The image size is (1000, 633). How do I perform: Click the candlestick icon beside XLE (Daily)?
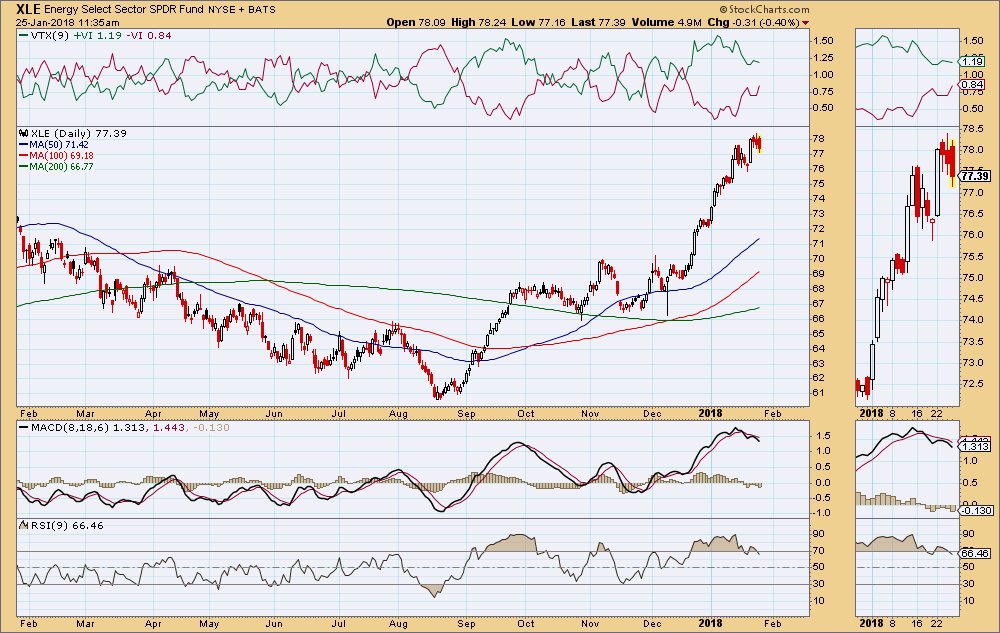click(x=24, y=133)
